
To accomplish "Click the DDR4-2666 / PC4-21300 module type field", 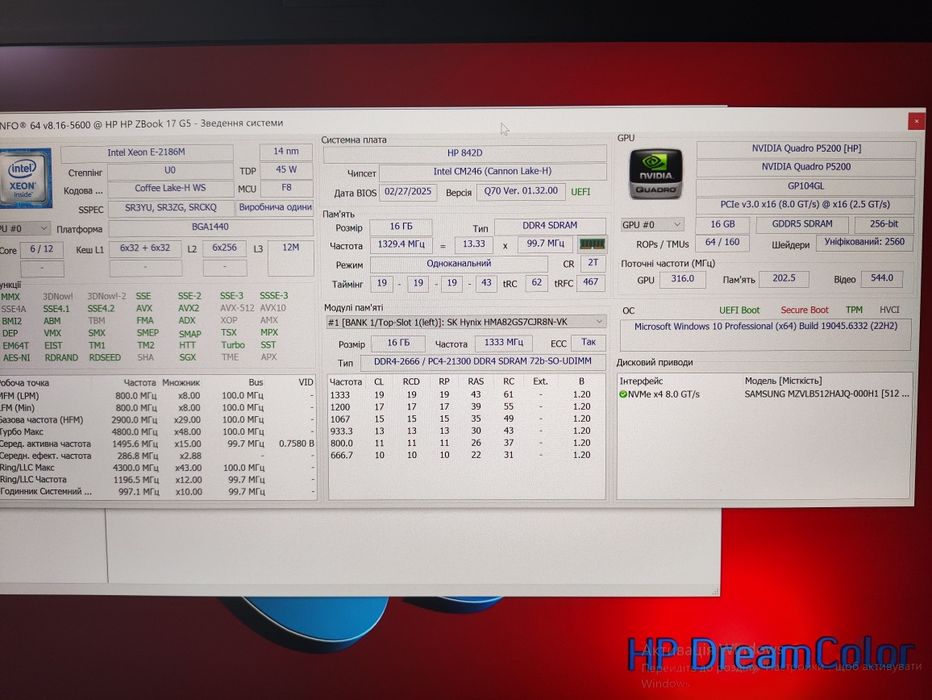I will [x=482, y=361].
